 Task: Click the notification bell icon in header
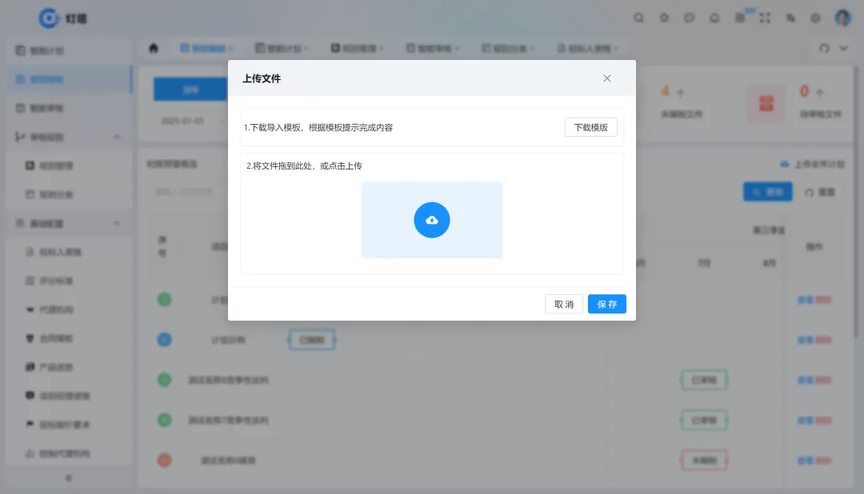pos(715,18)
